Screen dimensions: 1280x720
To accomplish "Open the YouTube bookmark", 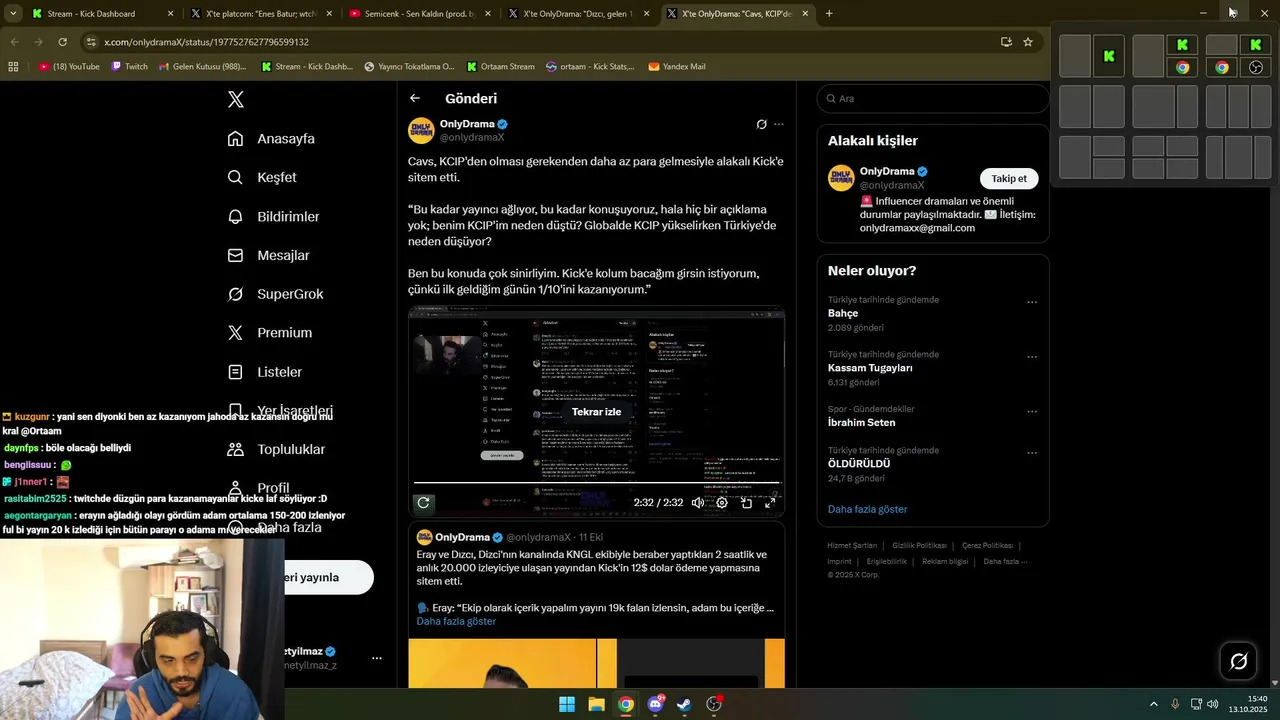I will [x=69, y=67].
